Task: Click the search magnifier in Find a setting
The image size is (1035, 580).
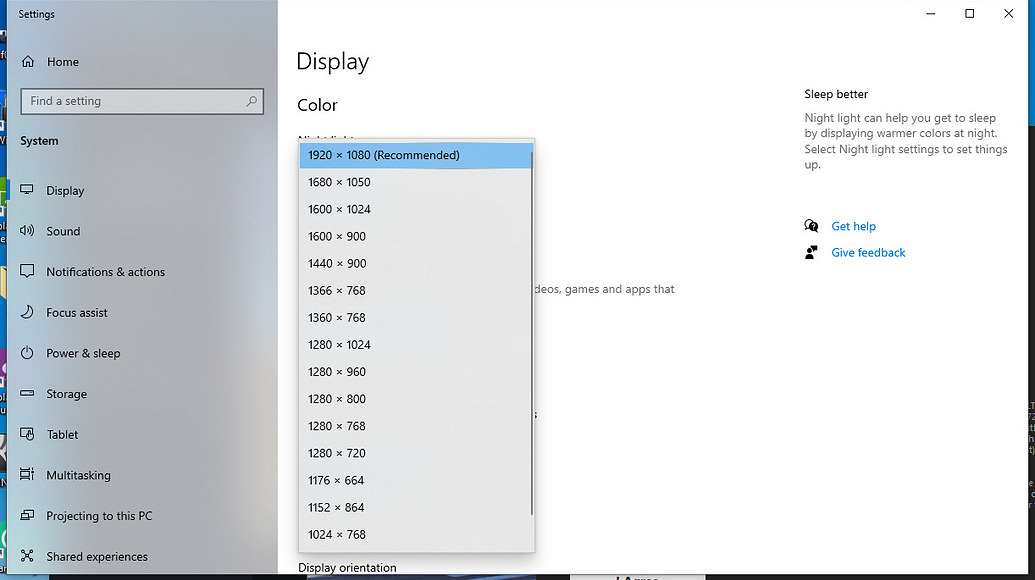Action: click(253, 101)
